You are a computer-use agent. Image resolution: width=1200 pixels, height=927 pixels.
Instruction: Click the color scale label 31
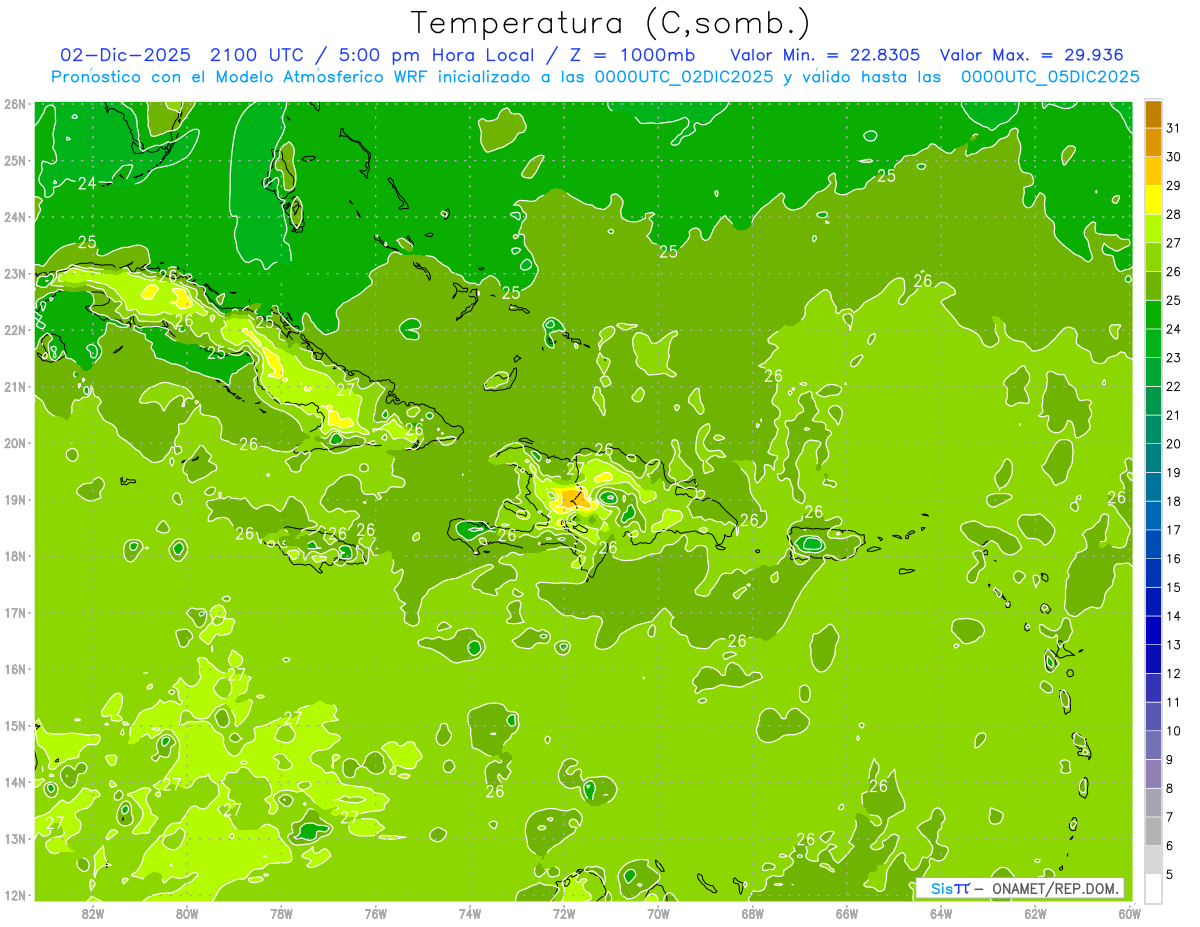(x=1174, y=128)
